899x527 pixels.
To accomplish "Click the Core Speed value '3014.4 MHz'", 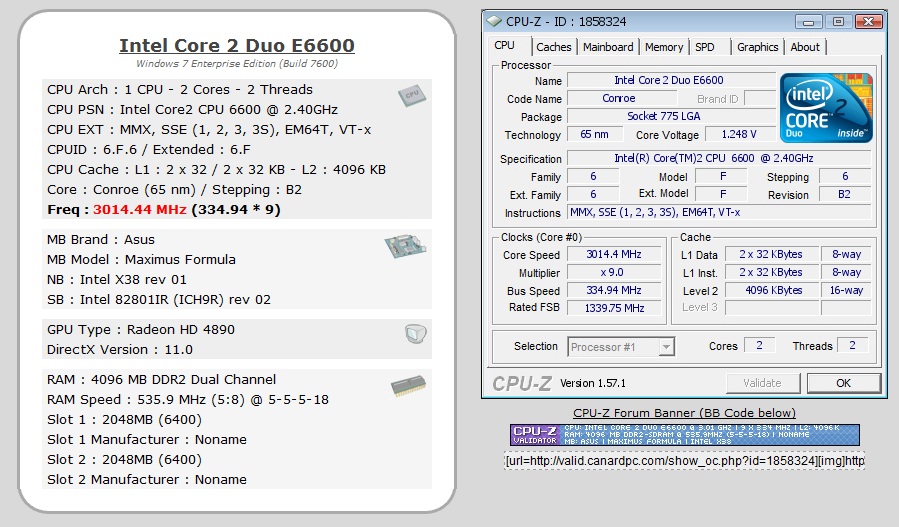I will point(613,254).
